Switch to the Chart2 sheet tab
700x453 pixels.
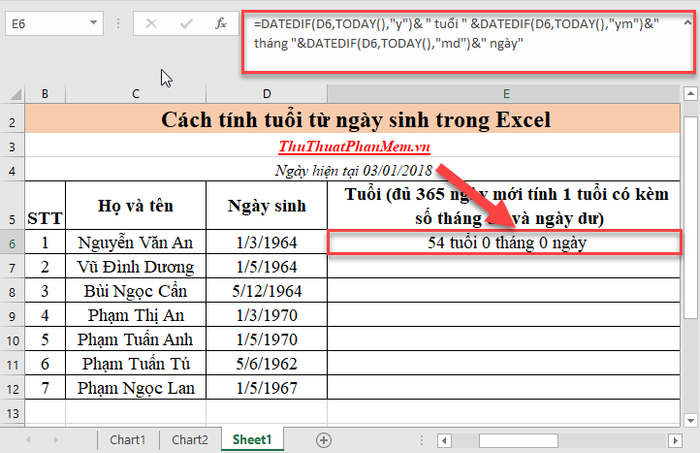pos(190,440)
